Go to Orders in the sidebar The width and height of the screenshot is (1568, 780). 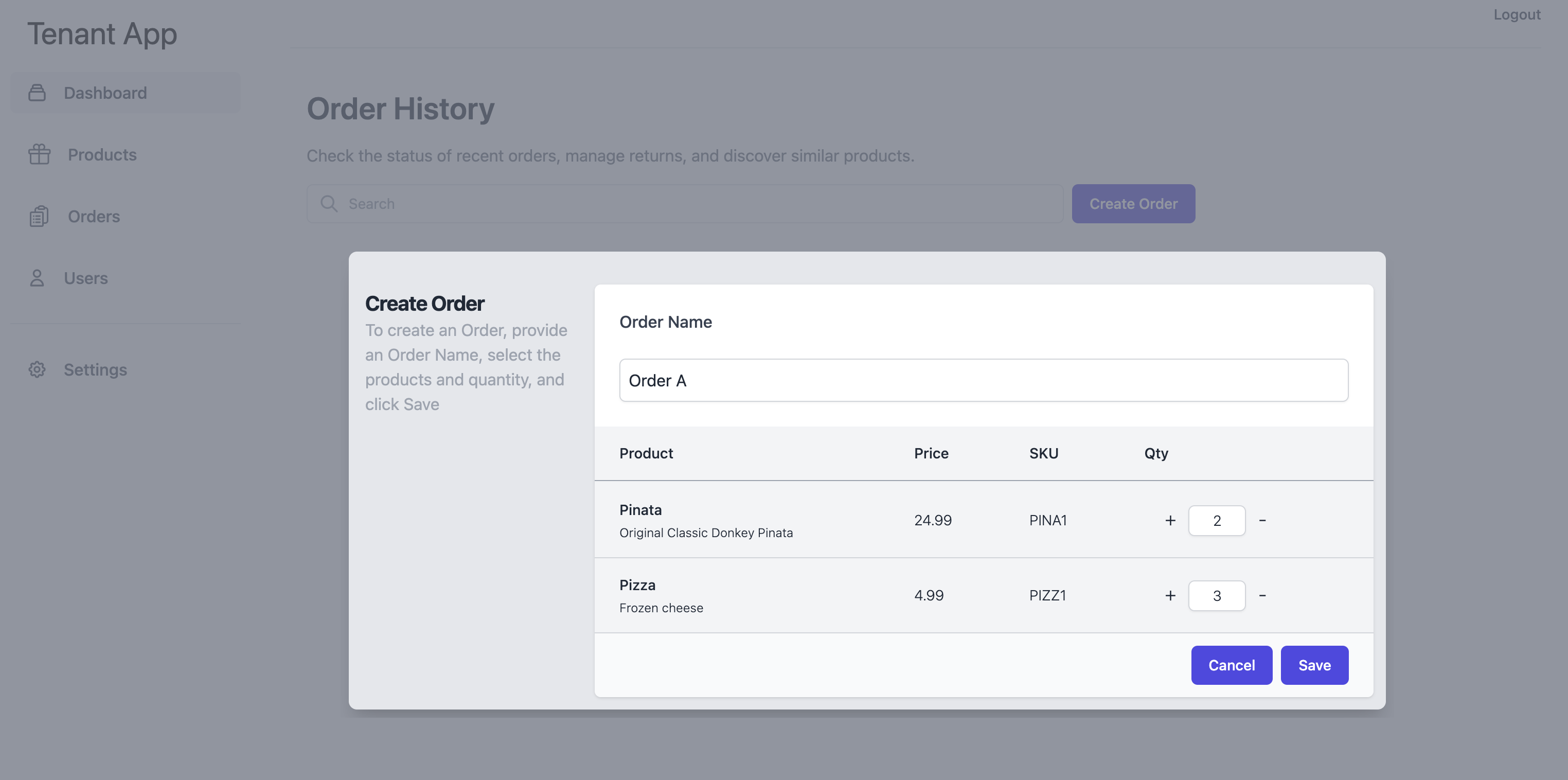pos(126,216)
